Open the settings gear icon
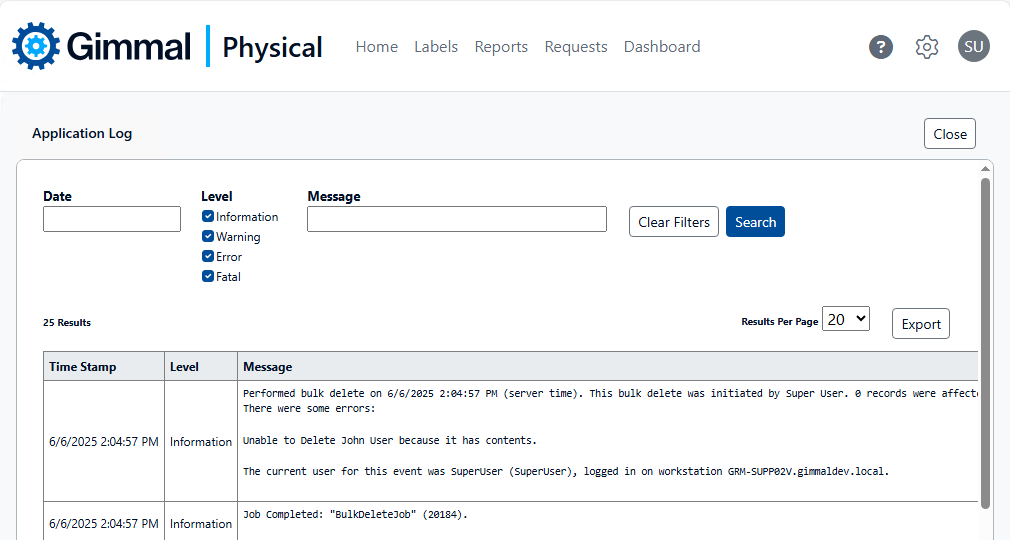Image resolution: width=1010 pixels, height=540 pixels. point(927,46)
